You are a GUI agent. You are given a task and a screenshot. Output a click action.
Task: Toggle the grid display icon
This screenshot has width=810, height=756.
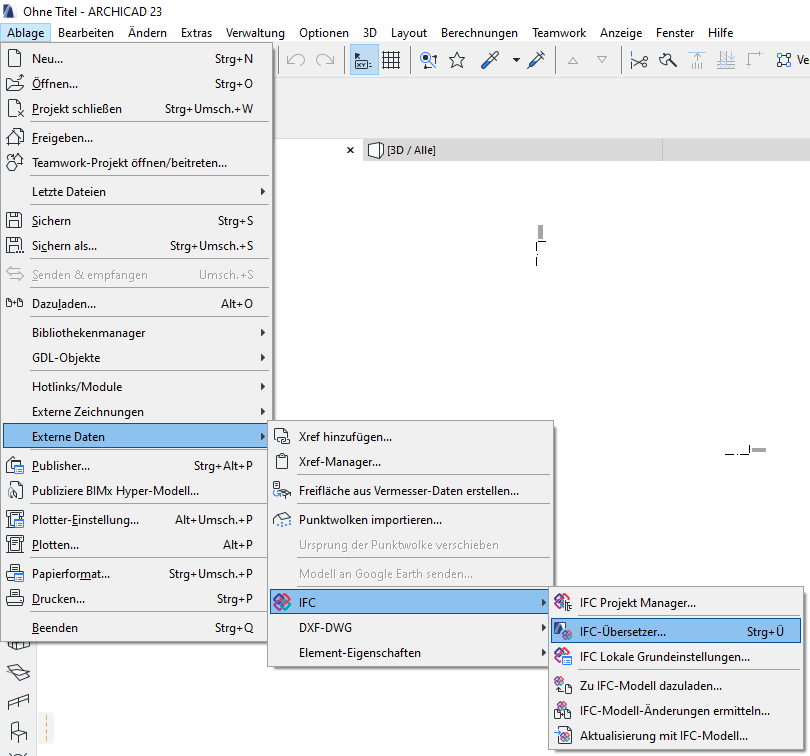pyautogui.click(x=391, y=60)
